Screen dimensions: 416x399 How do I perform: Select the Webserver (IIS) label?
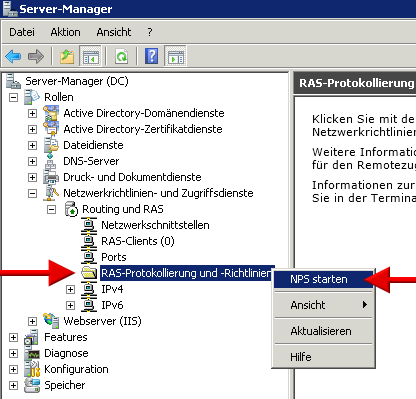coord(102,321)
